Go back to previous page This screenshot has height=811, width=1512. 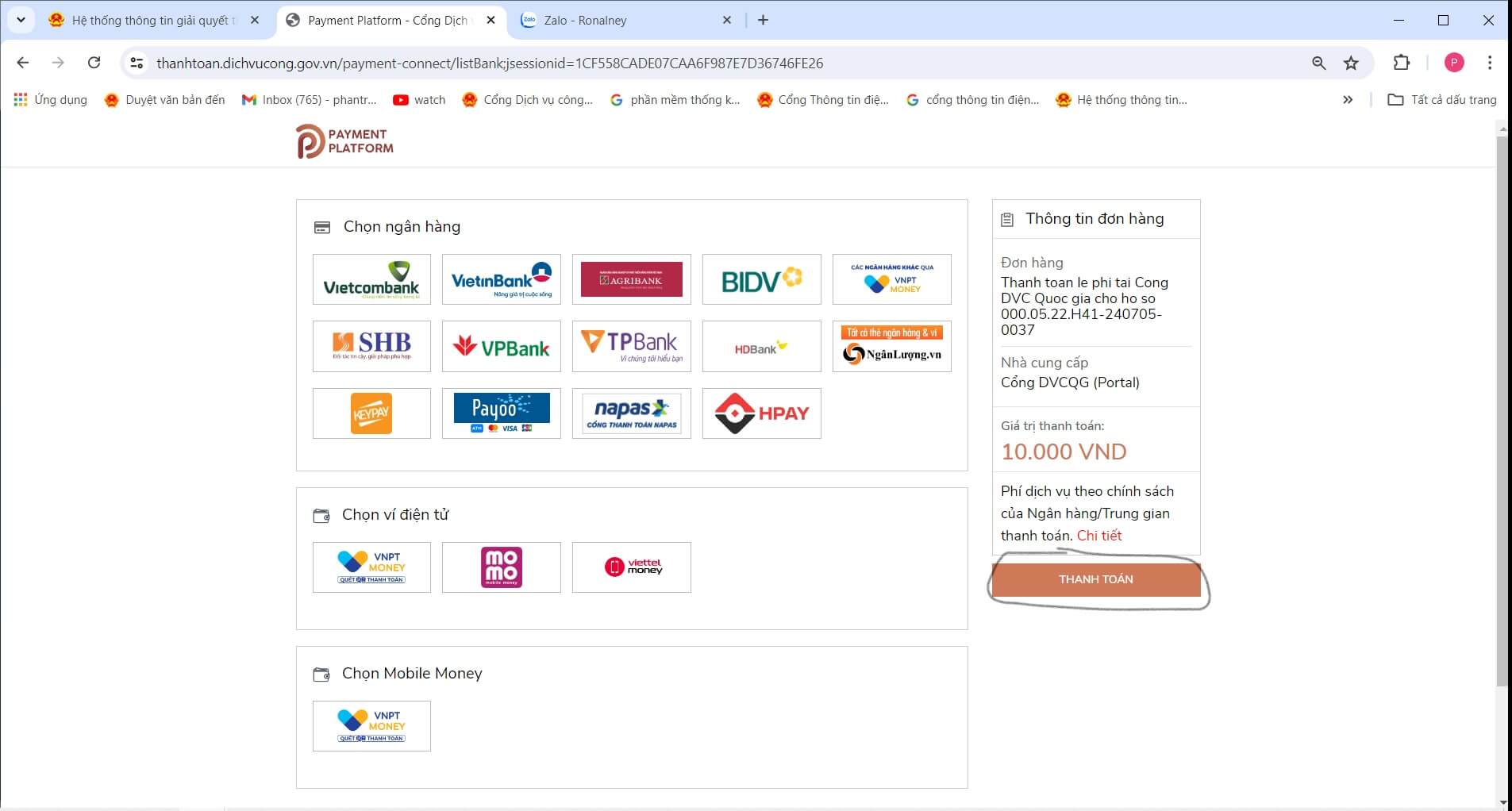click(22, 63)
